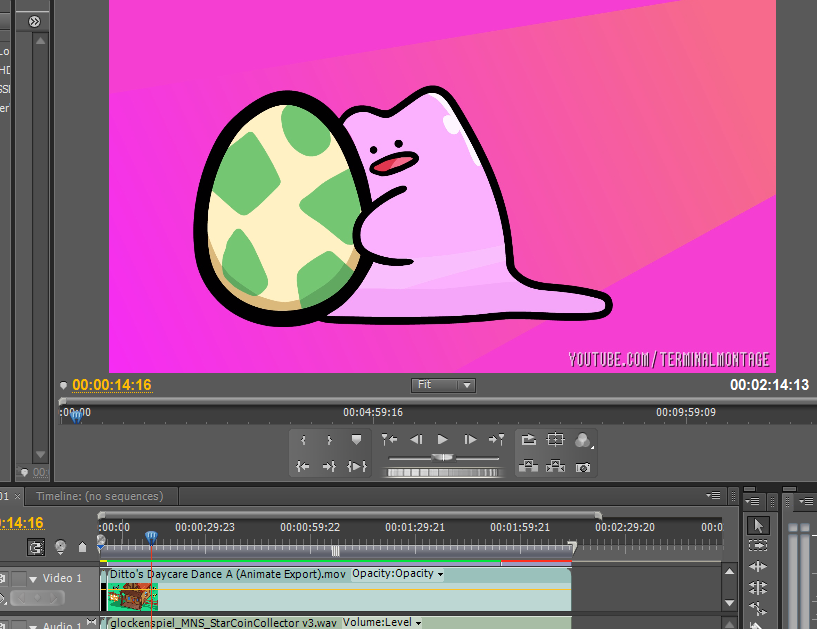
Task: Click the timeline zoom scroll bar
Action: coord(349,515)
